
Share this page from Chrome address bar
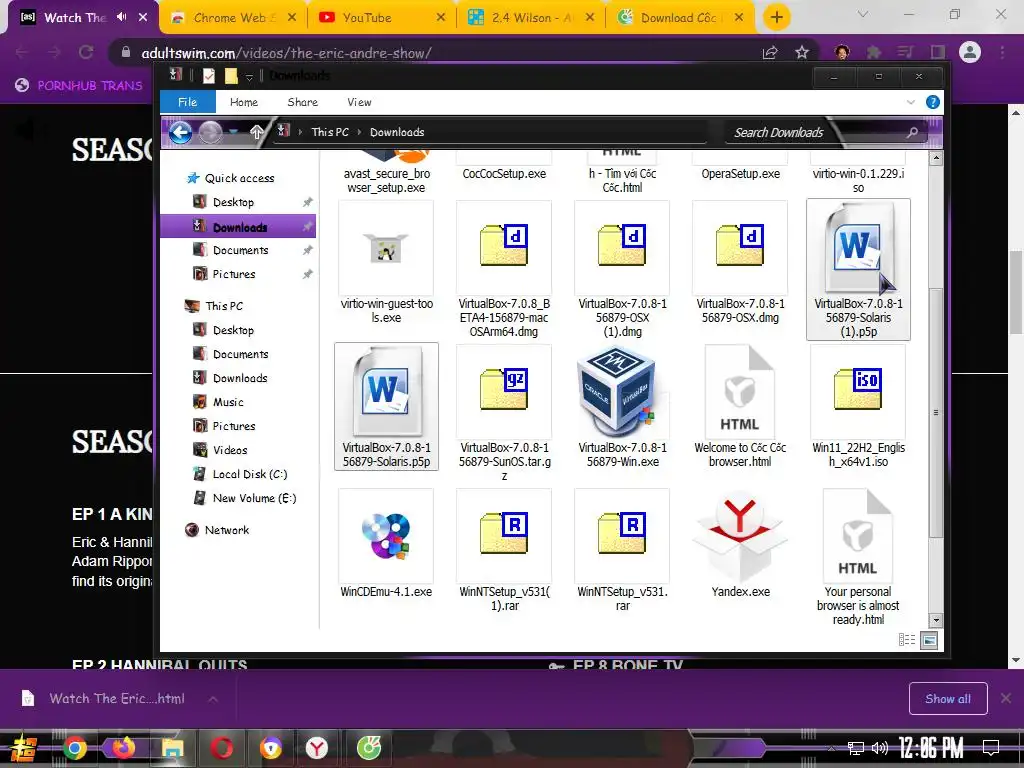tap(770, 52)
